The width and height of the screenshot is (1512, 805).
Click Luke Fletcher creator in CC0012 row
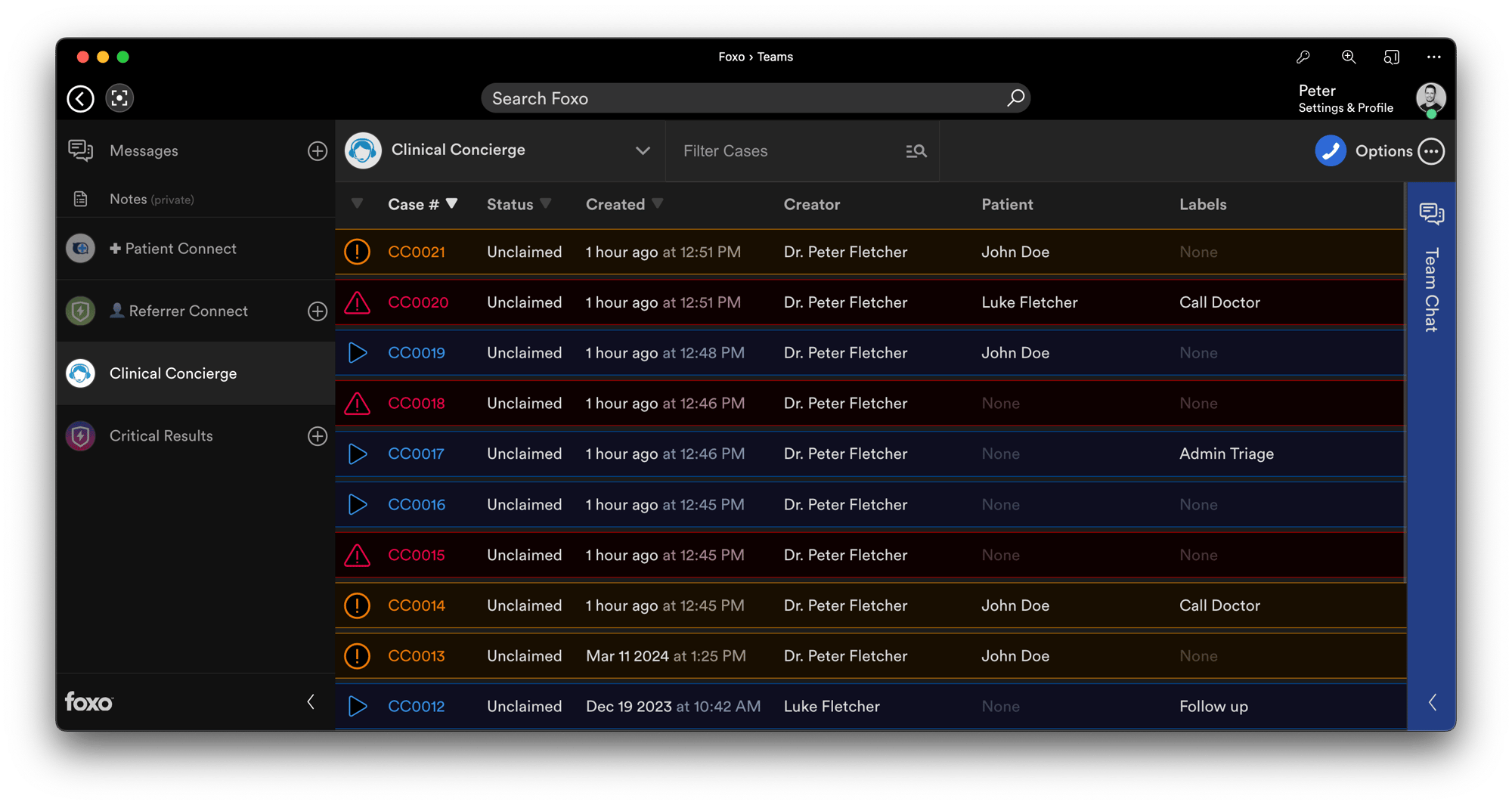[832, 707]
